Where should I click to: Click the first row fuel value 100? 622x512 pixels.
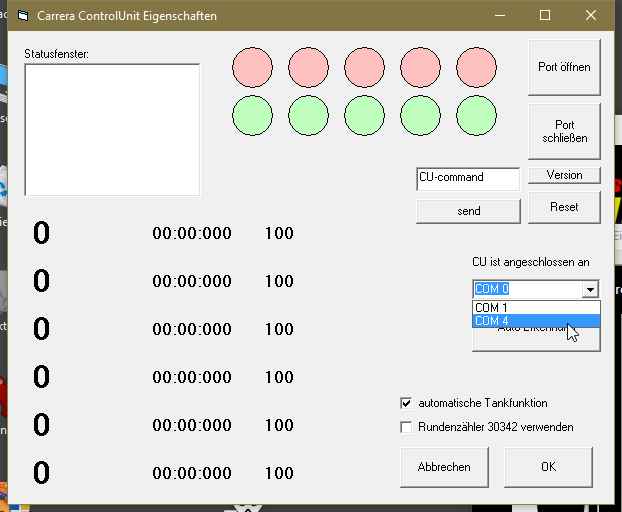(x=279, y=233)
